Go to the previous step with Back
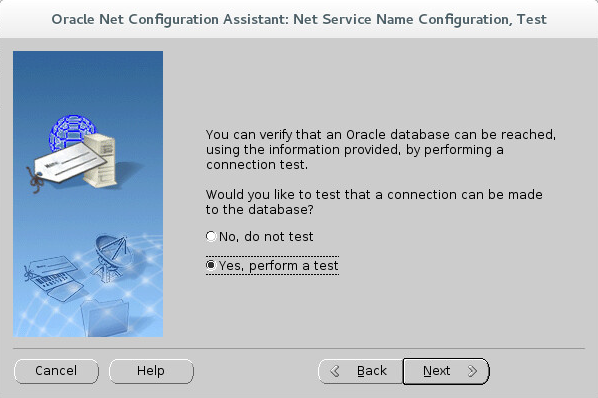The height and width of the screenshot is (398, 598). click(x=360, y=371)
